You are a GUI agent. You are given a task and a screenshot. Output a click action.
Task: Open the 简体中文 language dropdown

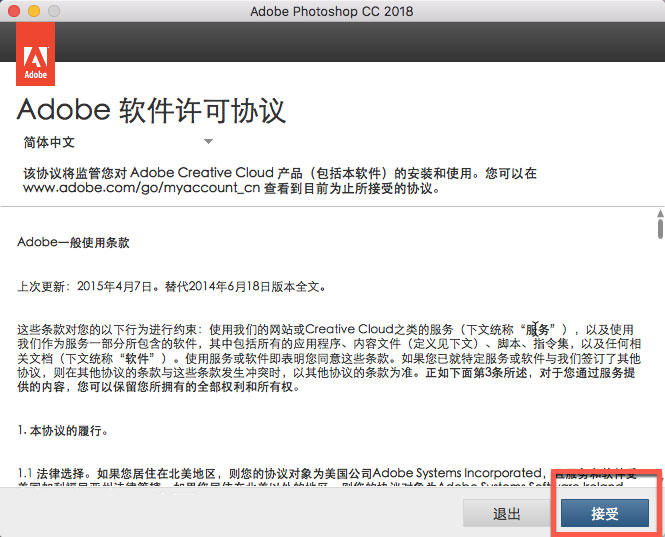(x=118, y=142)
